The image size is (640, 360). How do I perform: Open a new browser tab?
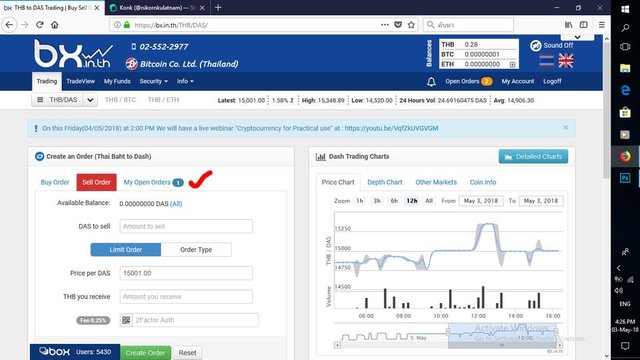coord(218,7)
